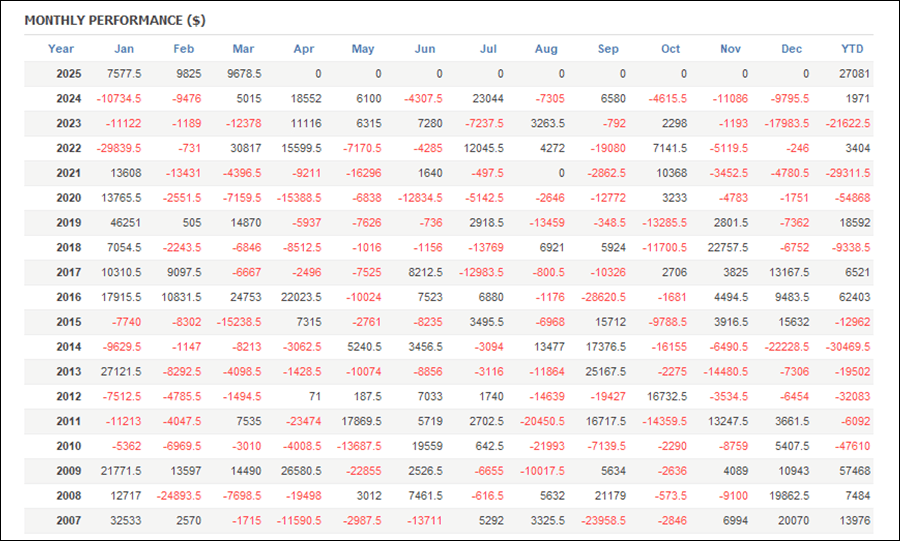
Task: Select the 2021 year row label
Action: click(69, 173)
